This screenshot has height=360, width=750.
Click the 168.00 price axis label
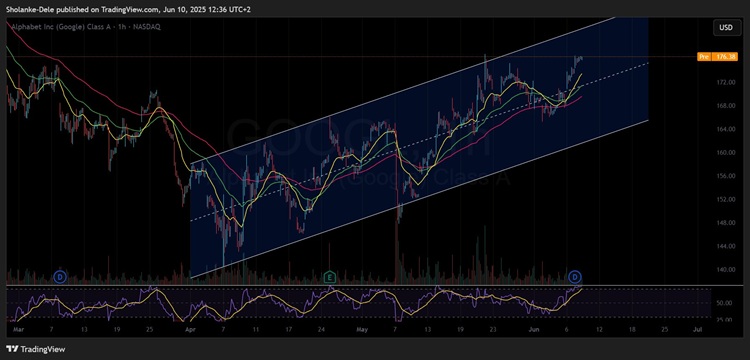point(727,106)
